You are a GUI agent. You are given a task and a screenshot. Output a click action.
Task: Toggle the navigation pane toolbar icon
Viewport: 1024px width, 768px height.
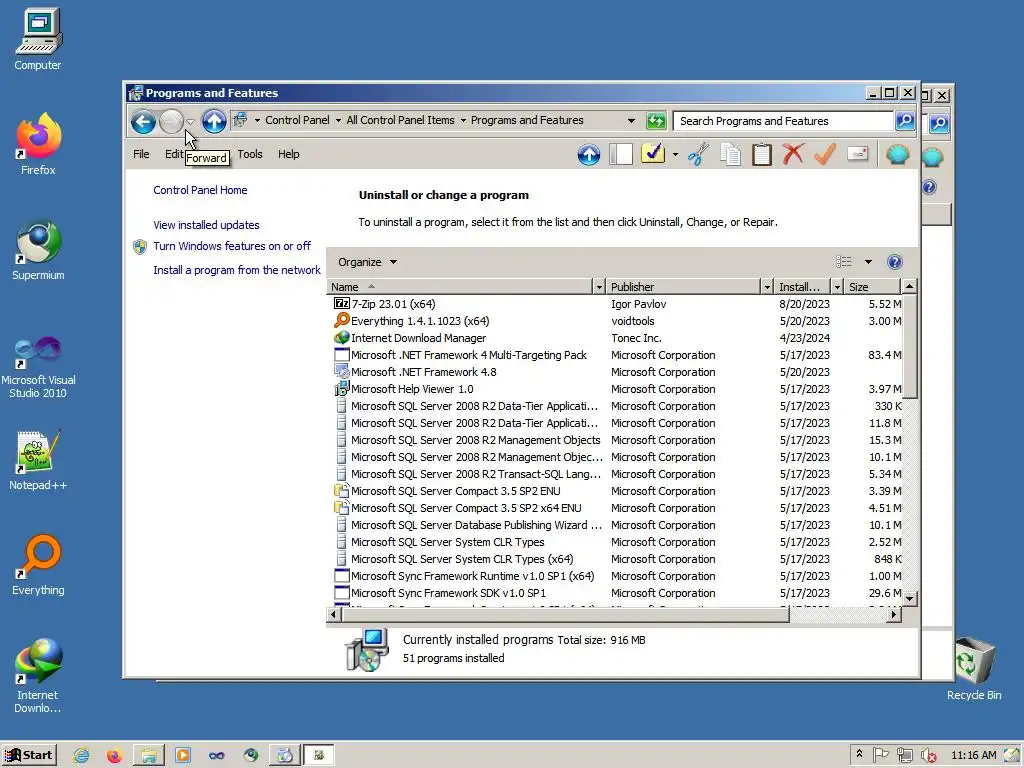(620, 154)
